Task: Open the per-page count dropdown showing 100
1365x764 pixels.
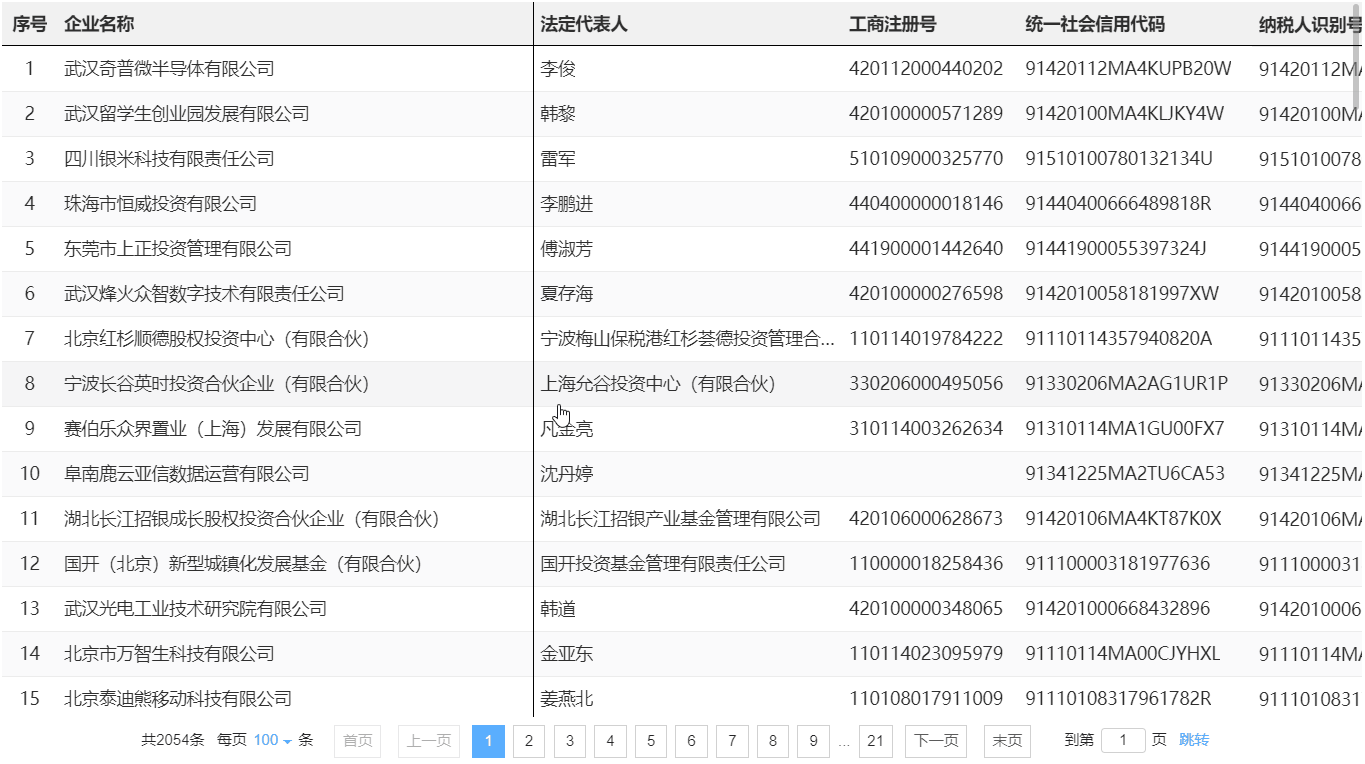Action: point(271,741)
